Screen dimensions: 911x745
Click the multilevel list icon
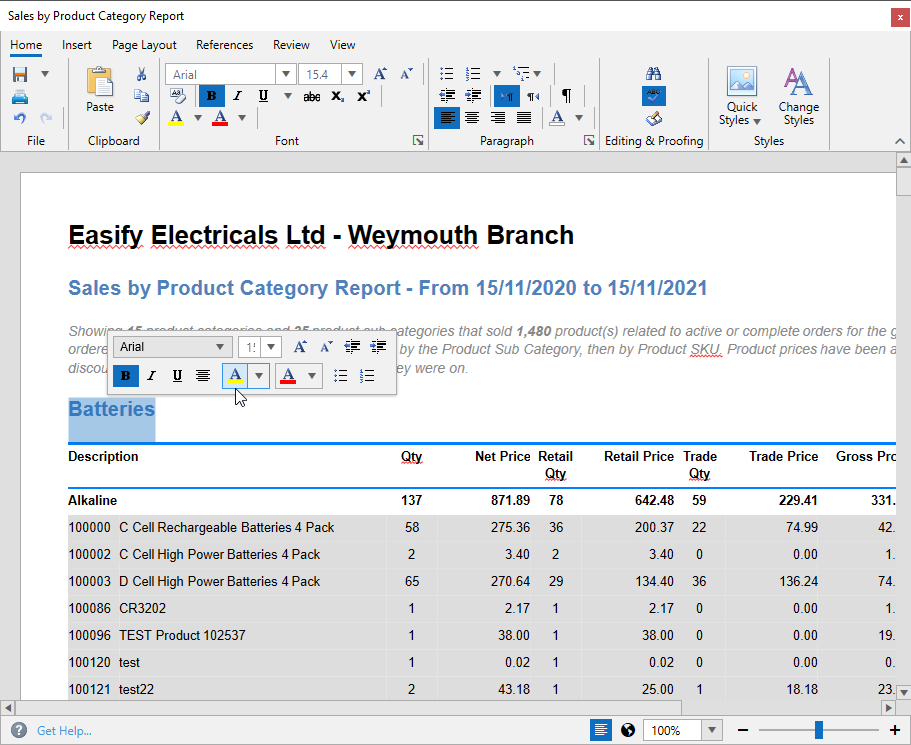(x=521, y=74)
